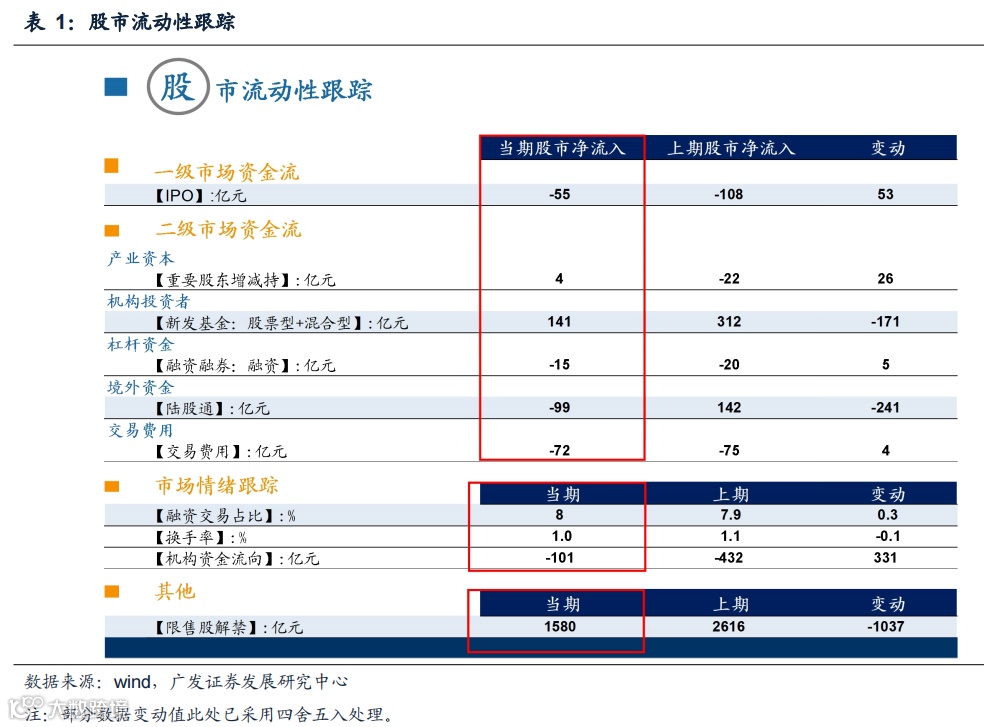984x727 pixels.
Task: Click the 【换手率】:% row label
Action: point(201,537)
